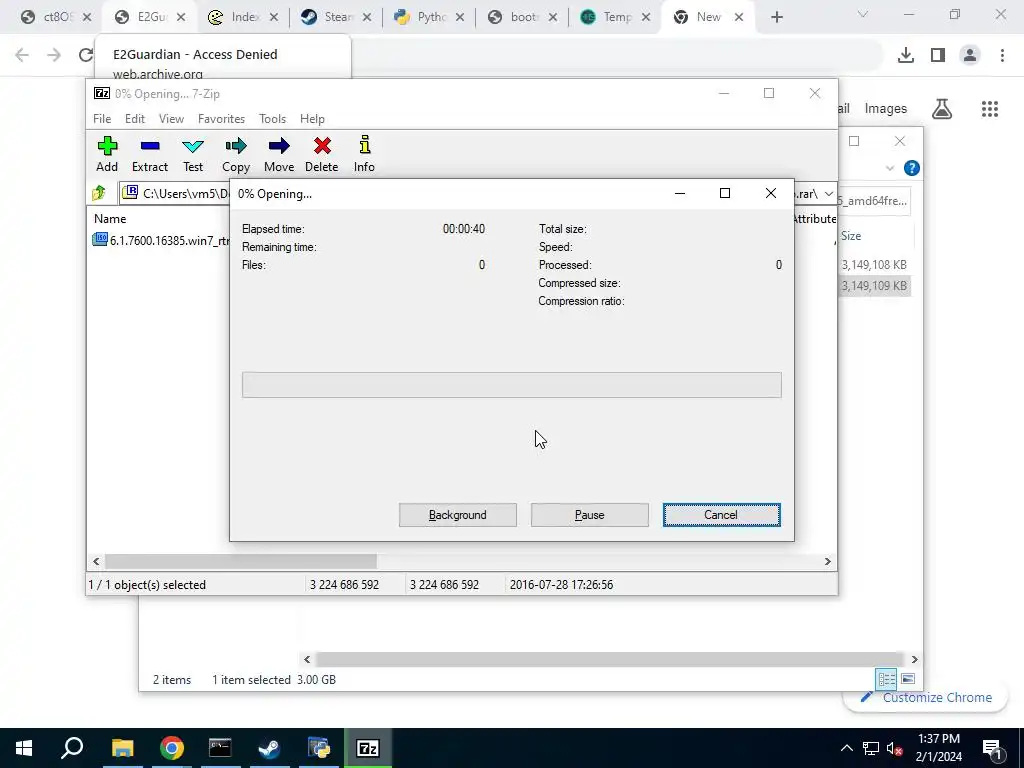Click Size column header in Explorer
1024x768 pixels.
tap(851, 236)
